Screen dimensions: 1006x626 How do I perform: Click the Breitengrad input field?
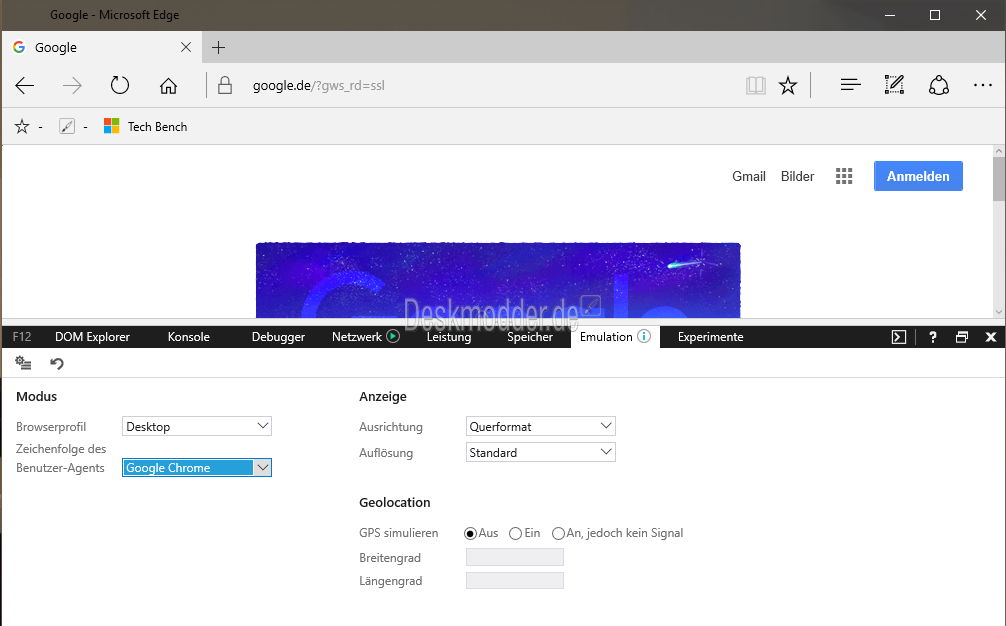515,557
